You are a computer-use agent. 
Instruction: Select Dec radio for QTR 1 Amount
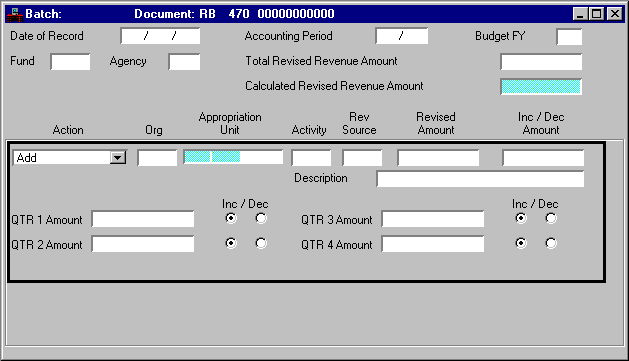coord(261,218)
